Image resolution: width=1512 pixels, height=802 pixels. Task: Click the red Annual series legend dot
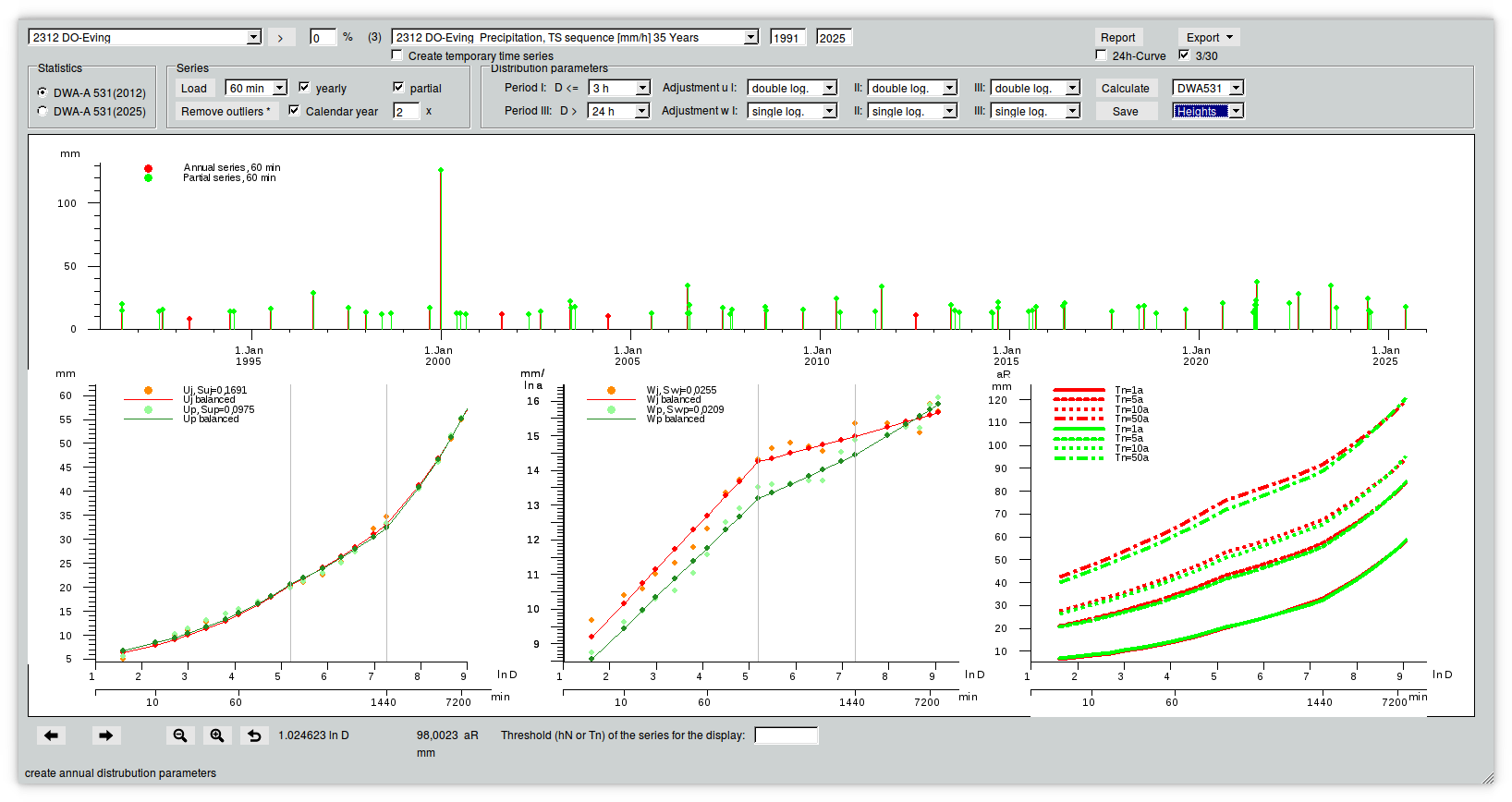148,168
